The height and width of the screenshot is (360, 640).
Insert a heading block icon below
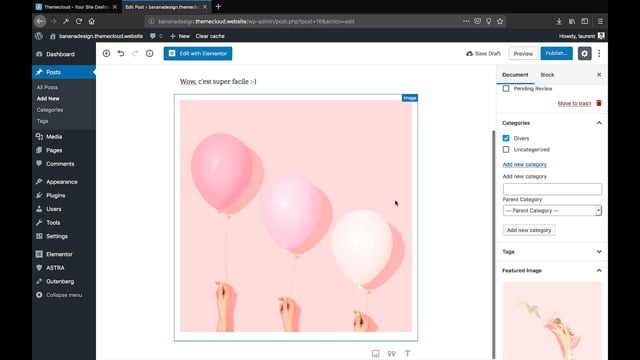click(407, 353)
